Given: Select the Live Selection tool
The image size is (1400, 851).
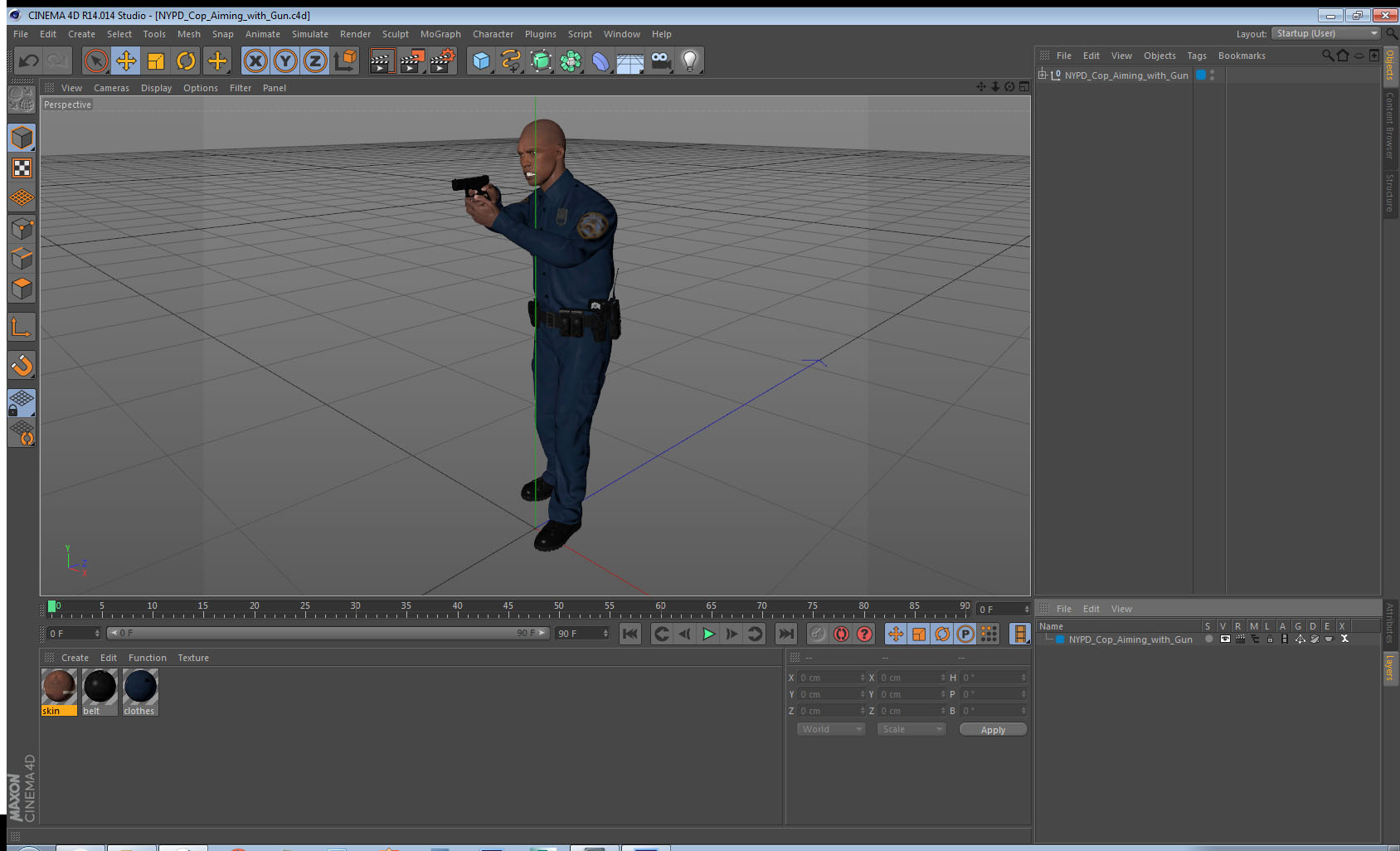Looking at the screenshot, I should 96,61.
